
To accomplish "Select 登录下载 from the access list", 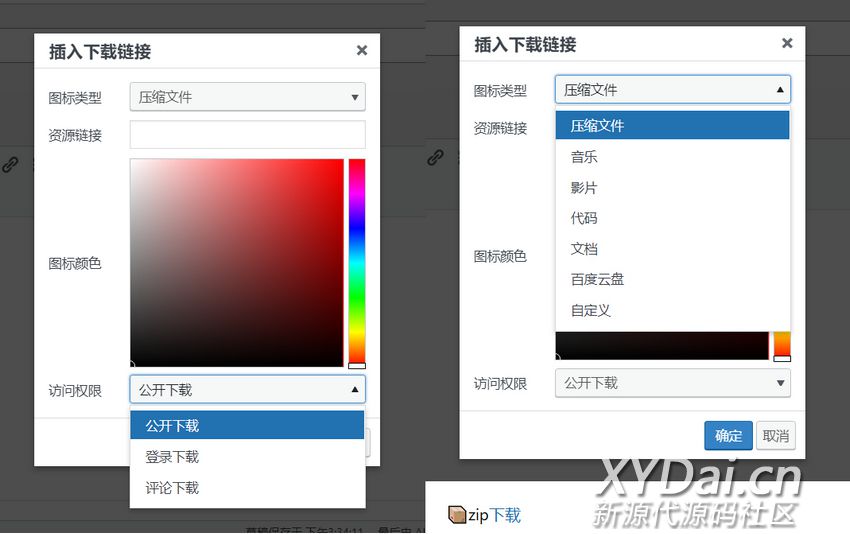I will [x=172, y=457].
